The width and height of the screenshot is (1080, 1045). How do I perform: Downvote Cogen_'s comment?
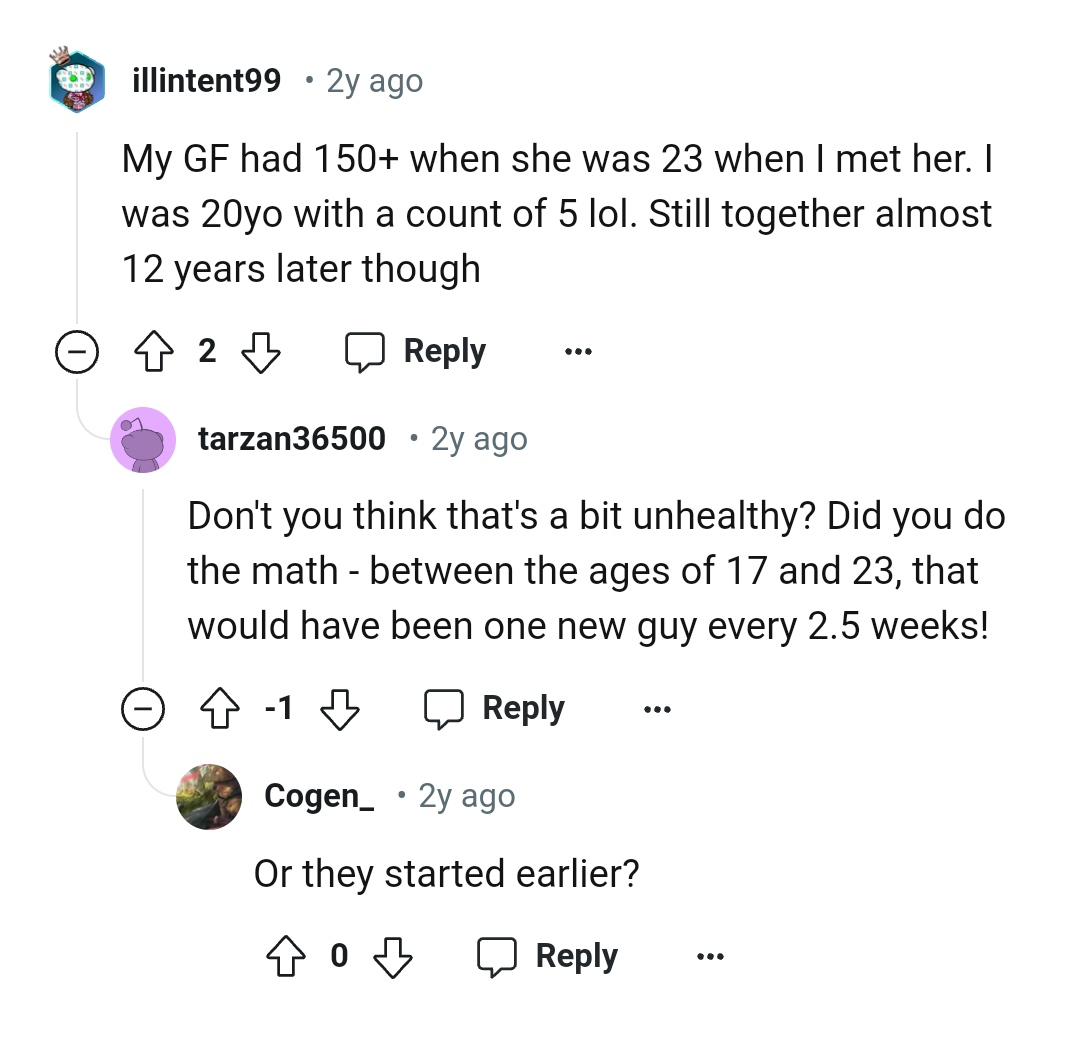click(392, 957)
